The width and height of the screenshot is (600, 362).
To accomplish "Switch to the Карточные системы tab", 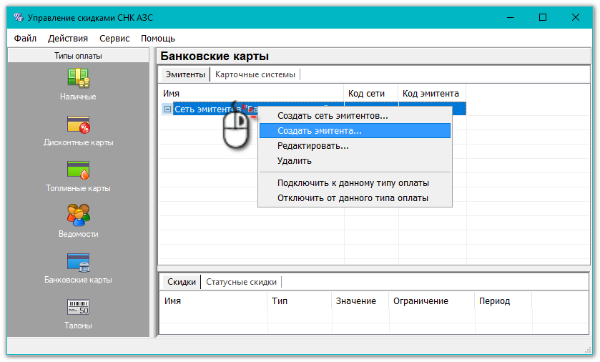I will click(x=255, y=74).
